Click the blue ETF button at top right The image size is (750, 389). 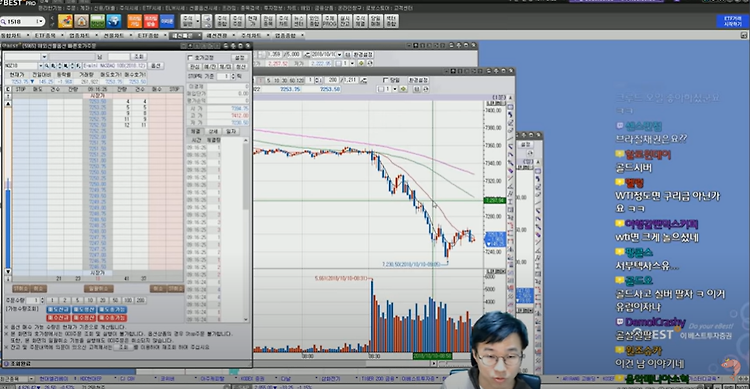click(x=732, y=21)
